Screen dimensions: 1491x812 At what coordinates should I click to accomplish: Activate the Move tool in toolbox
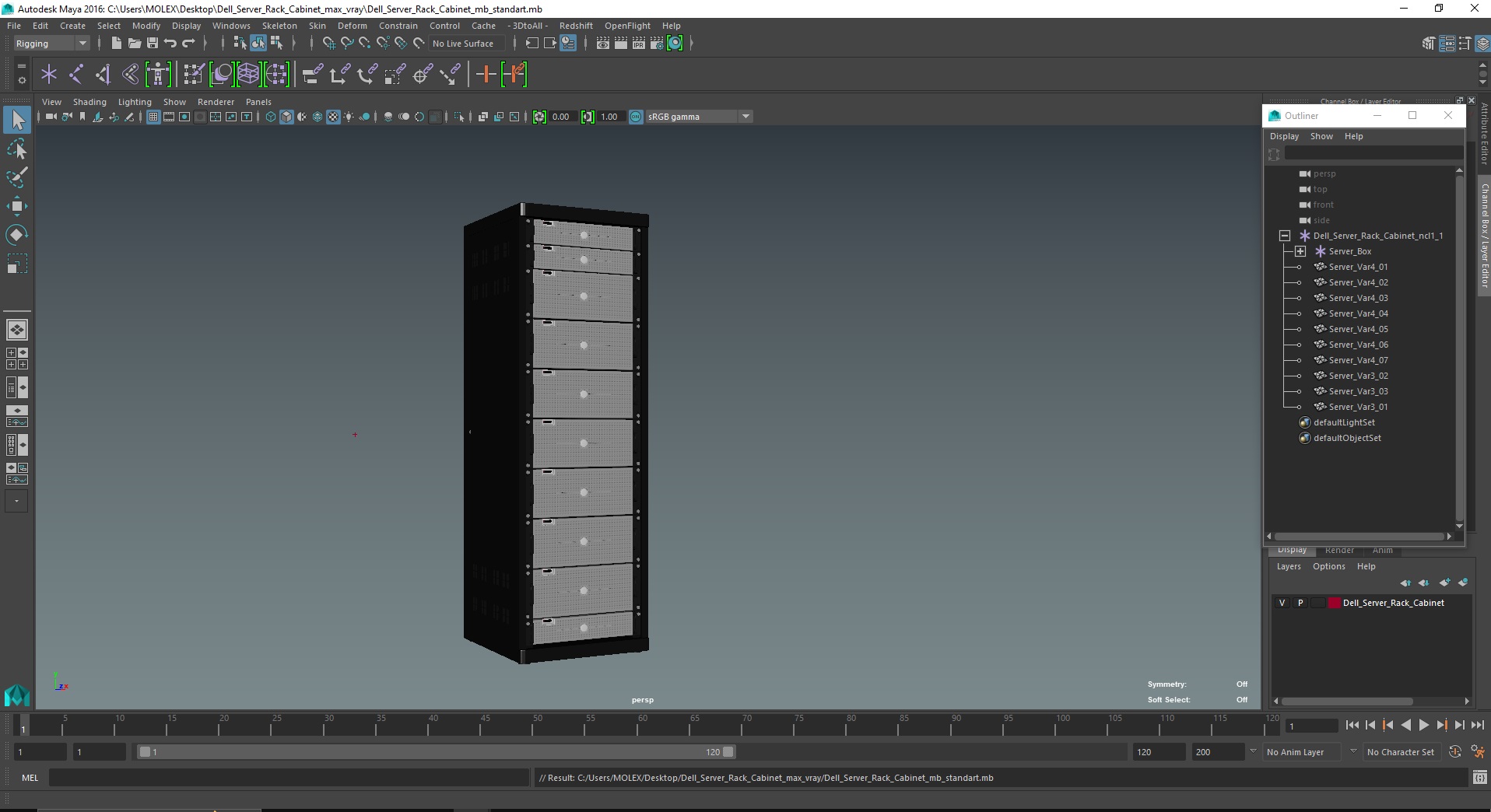(17, 206)
